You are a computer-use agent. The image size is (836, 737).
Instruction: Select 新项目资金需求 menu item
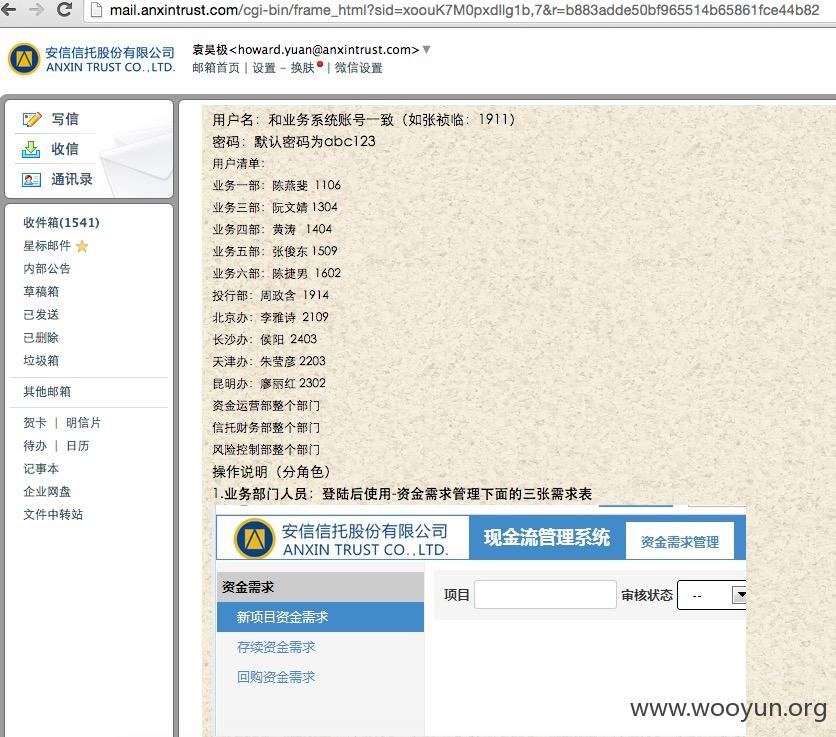click(320, 617)
